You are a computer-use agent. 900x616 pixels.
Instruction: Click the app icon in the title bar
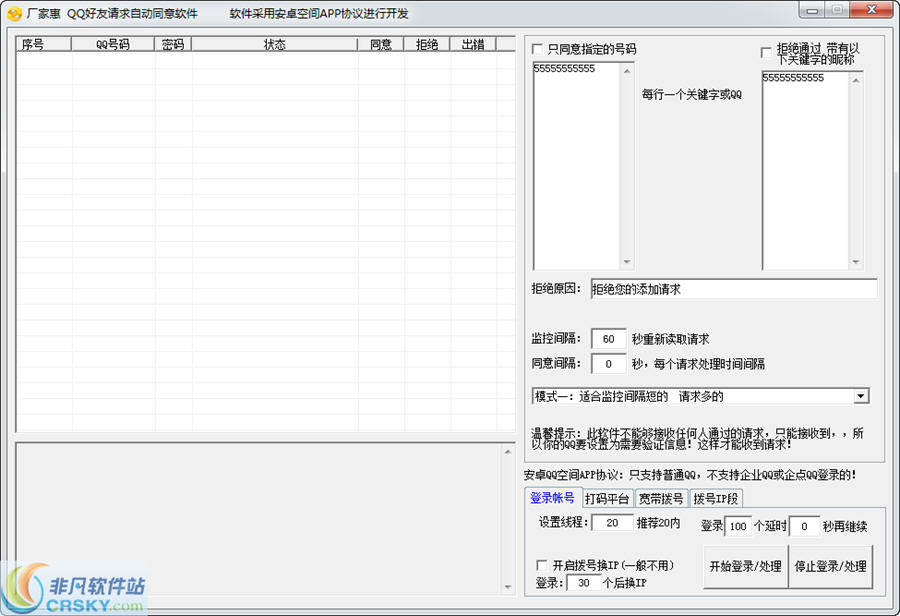pyautogui.click(x=14, y=13)
